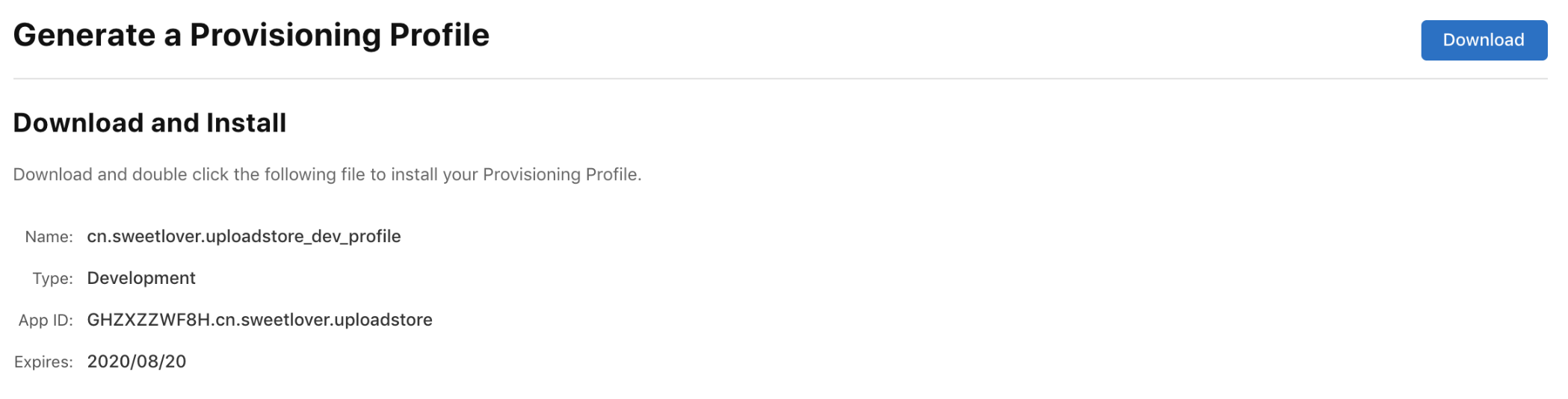
Task: Click the Name field label
Action: (49, 237)
